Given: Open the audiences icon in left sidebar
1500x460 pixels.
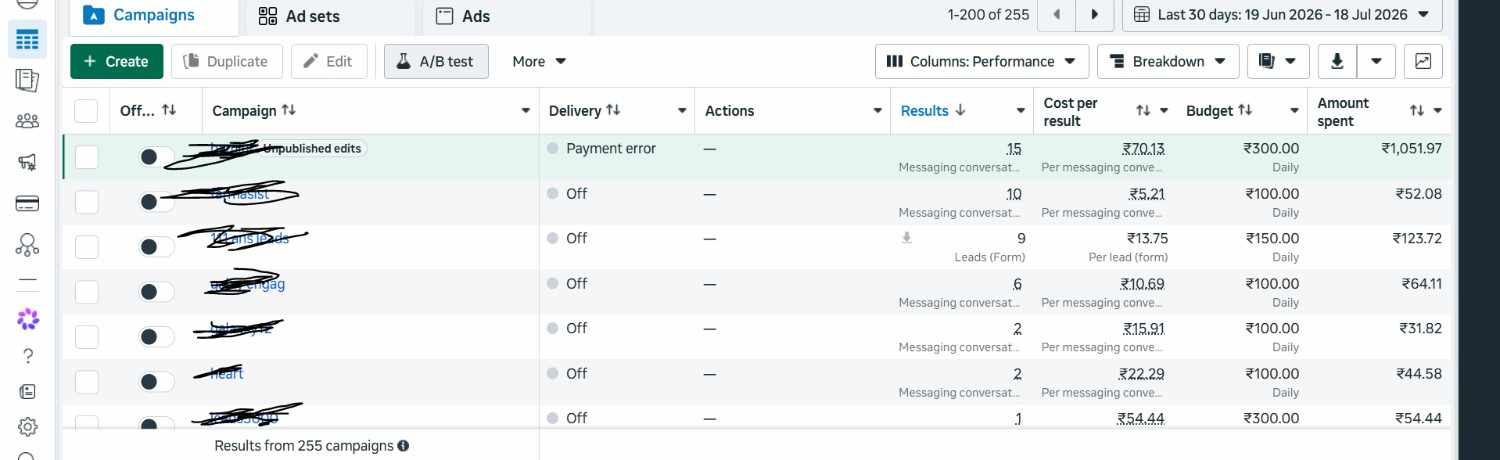Looking at the screenshot, I should [x=28, y=121].
